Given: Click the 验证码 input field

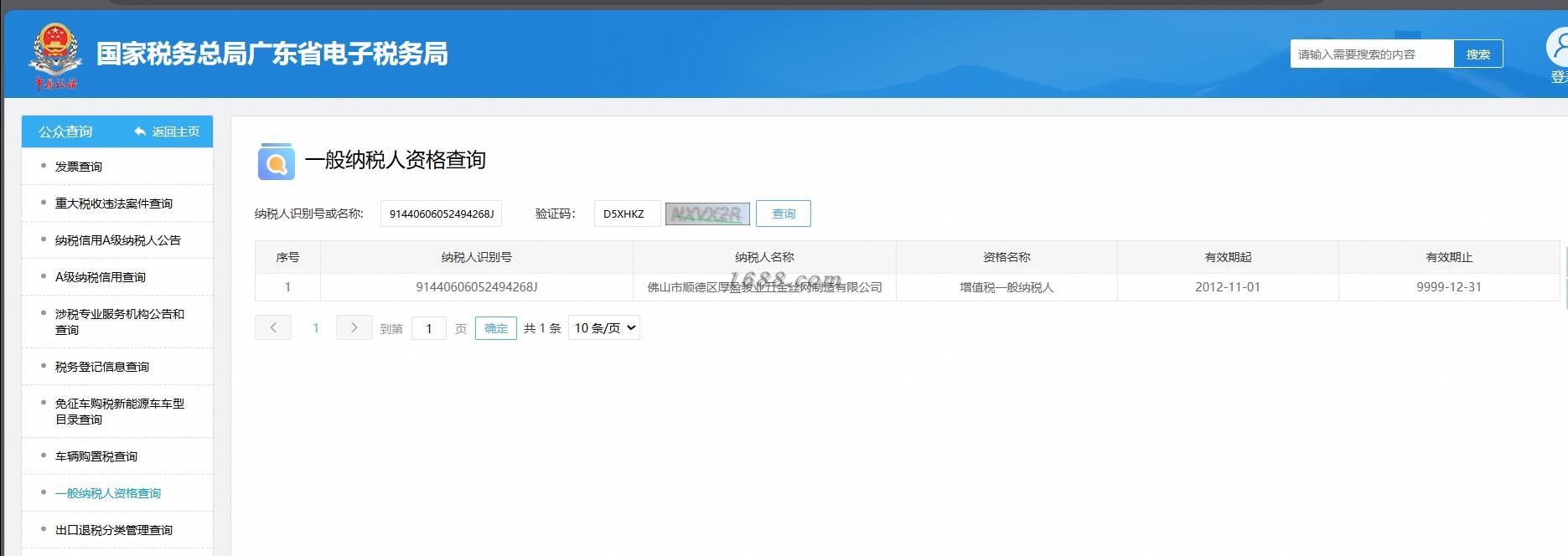Looking at the screenshot, I should click(628, 214).
